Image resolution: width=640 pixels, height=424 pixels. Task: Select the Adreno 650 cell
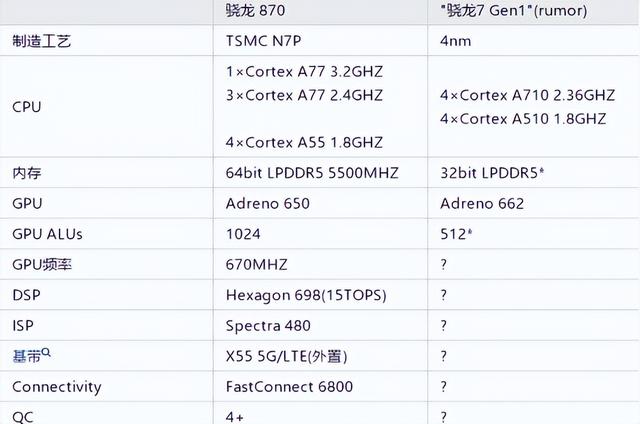click(x=268, y=204)
